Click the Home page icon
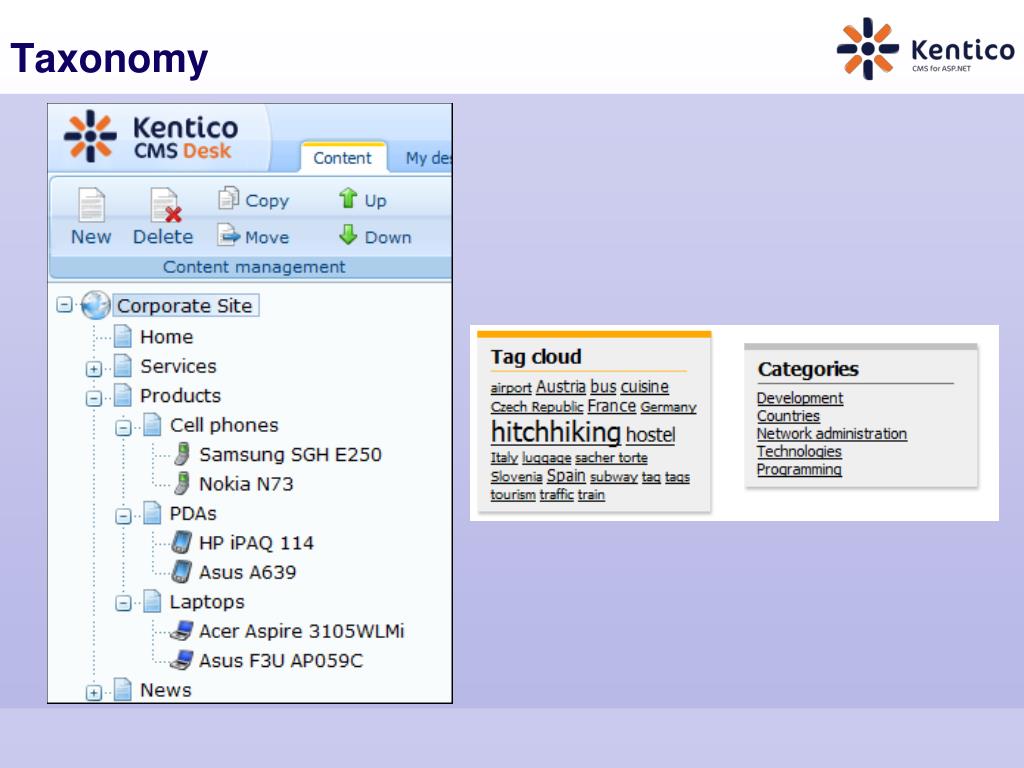This screenshot has height=768, width=1024. tap(123, 336)
